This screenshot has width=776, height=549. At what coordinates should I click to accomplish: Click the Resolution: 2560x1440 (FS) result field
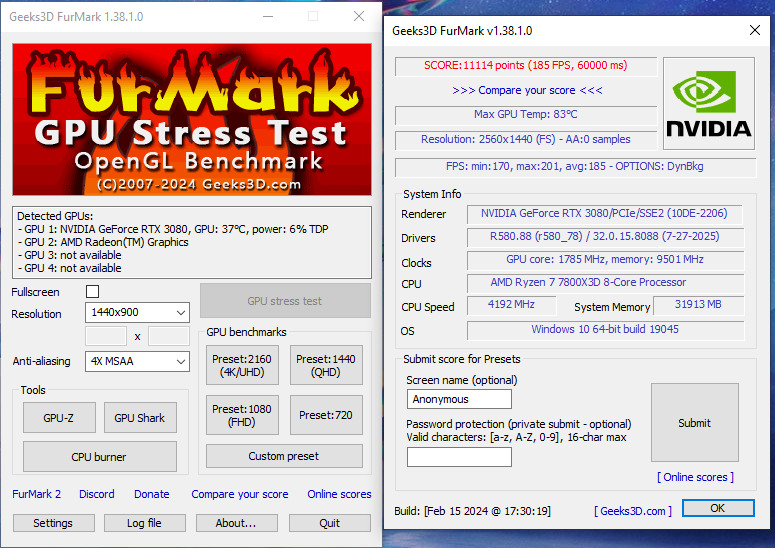point(526,140)
